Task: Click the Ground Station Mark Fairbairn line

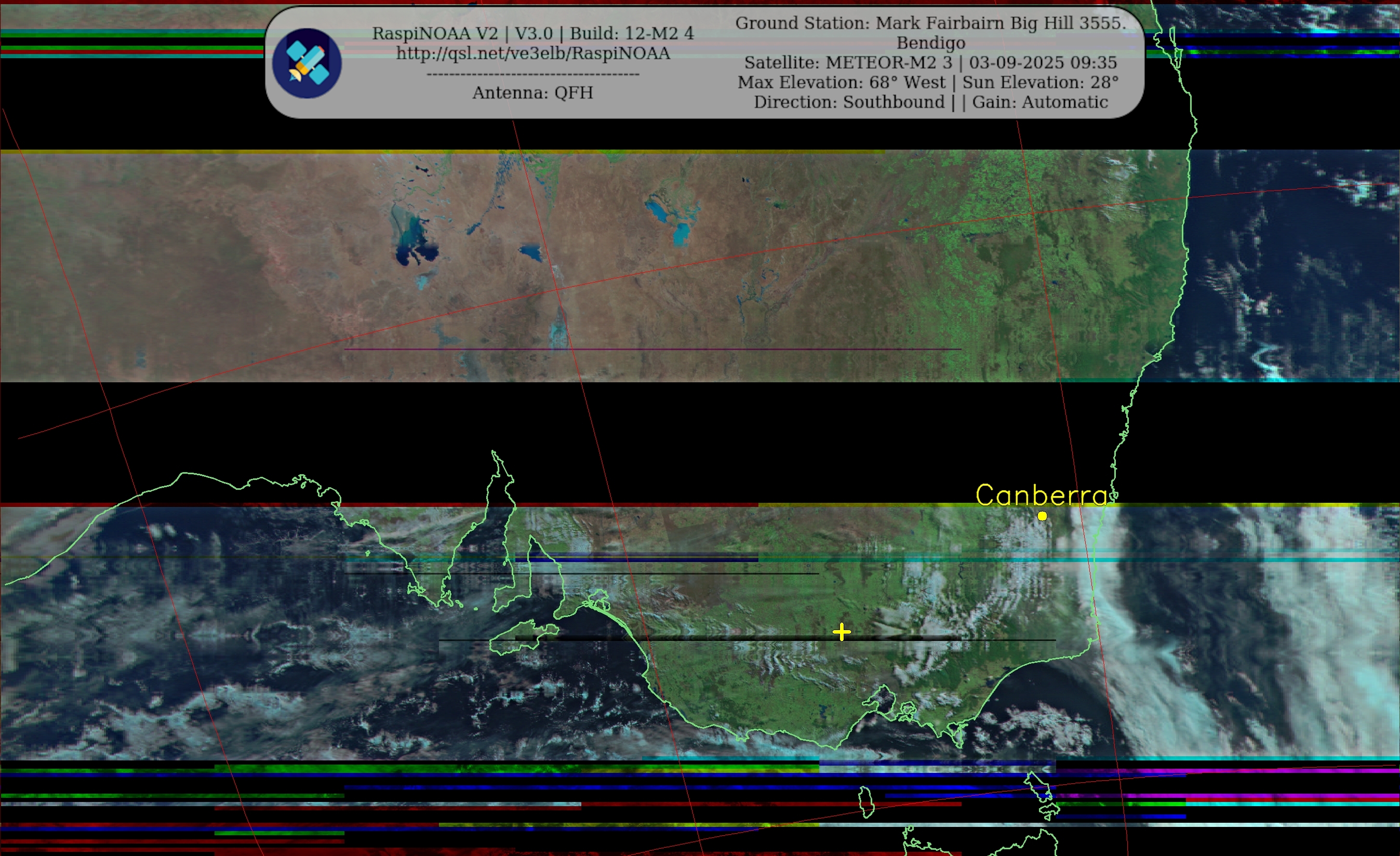Action: (x=930, y=23)
